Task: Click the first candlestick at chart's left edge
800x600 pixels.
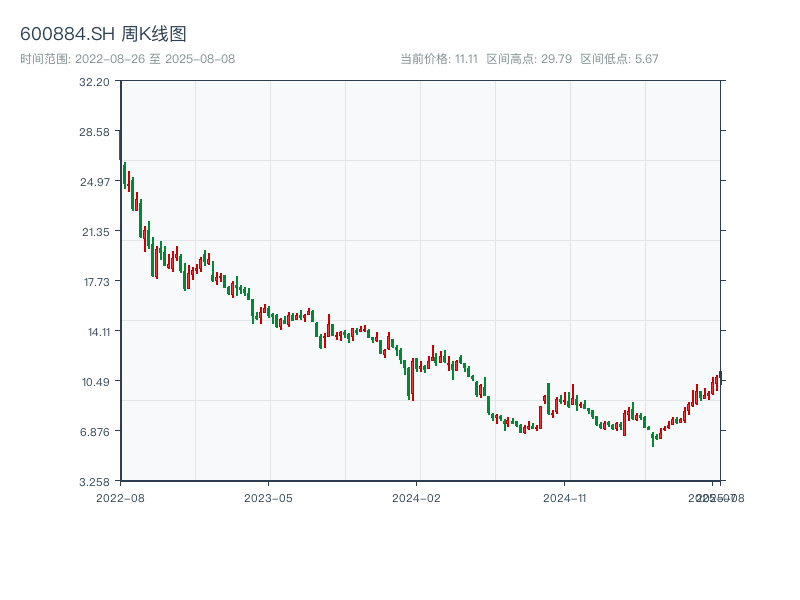Action: coord(121,145)
